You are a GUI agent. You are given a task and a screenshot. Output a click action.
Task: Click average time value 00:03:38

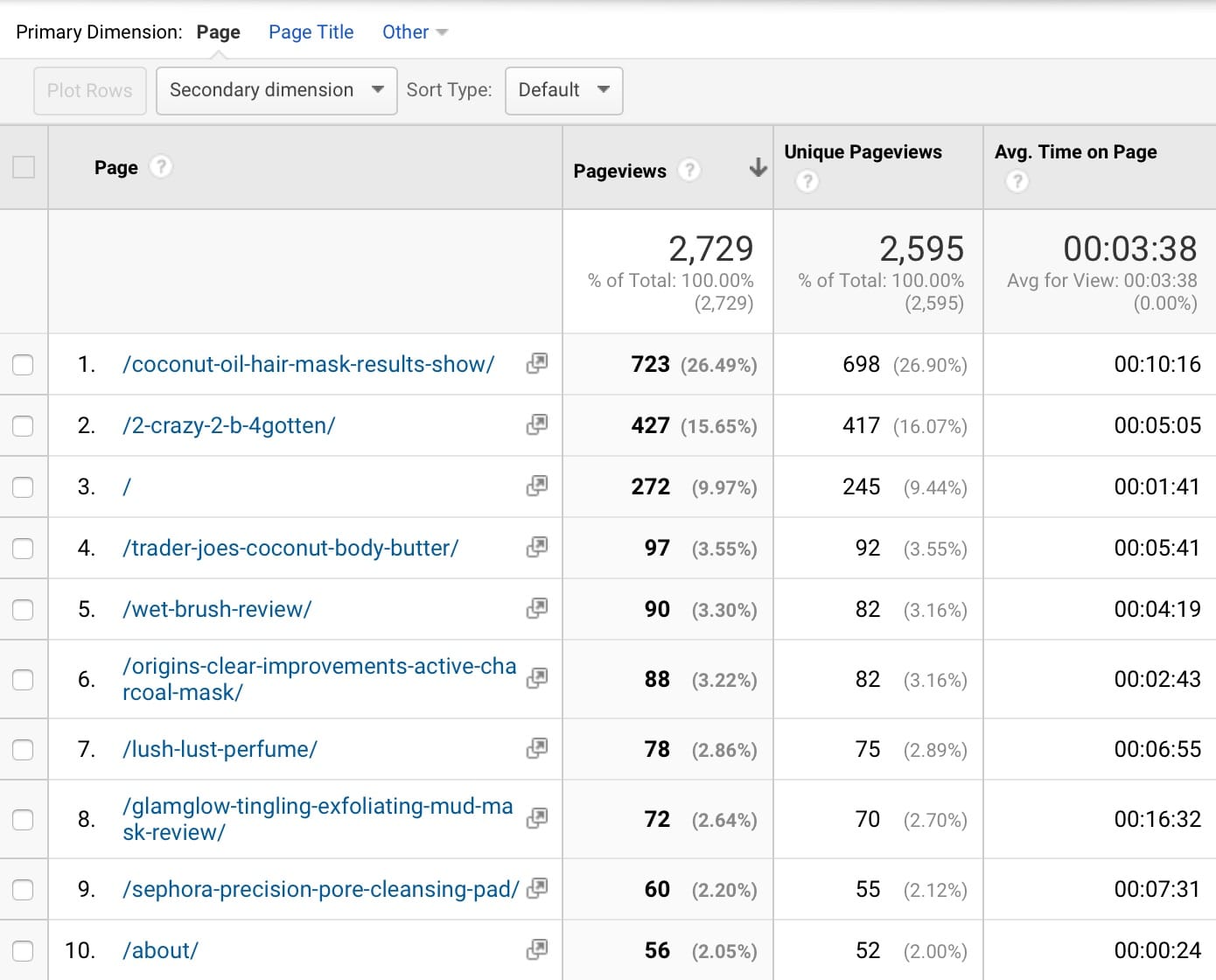click(1129, 248)
